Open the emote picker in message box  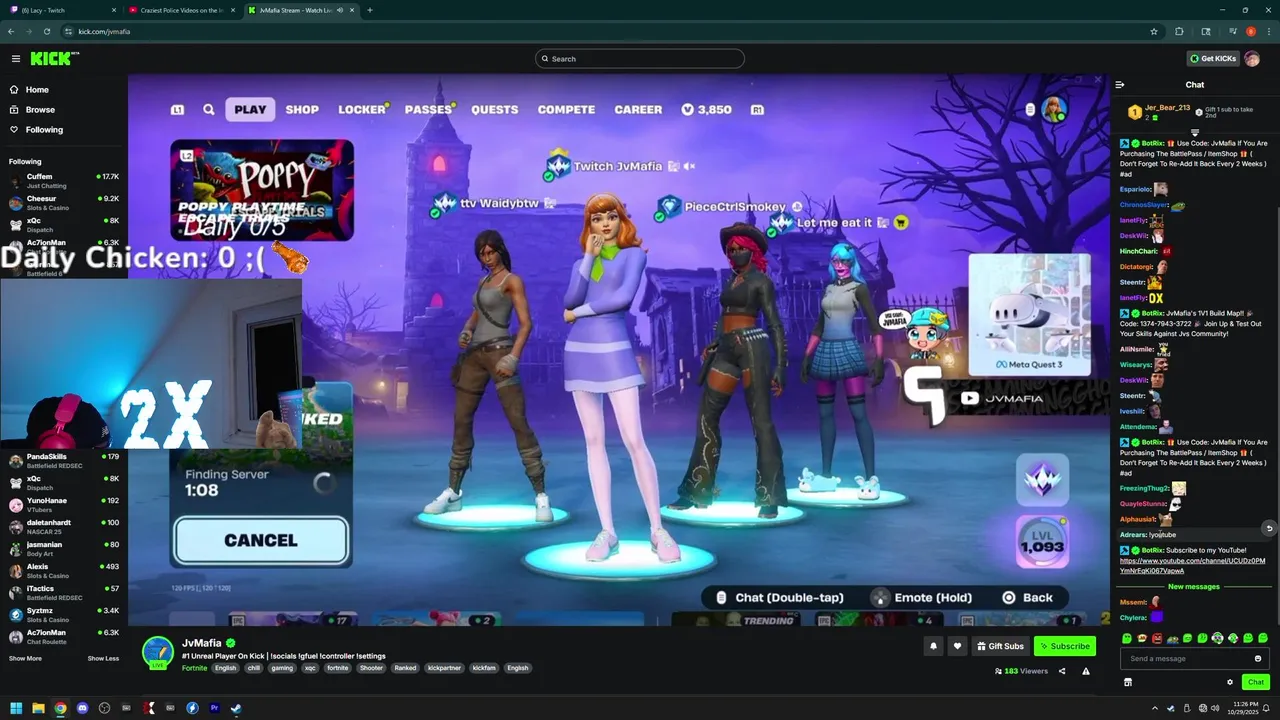1258,659
